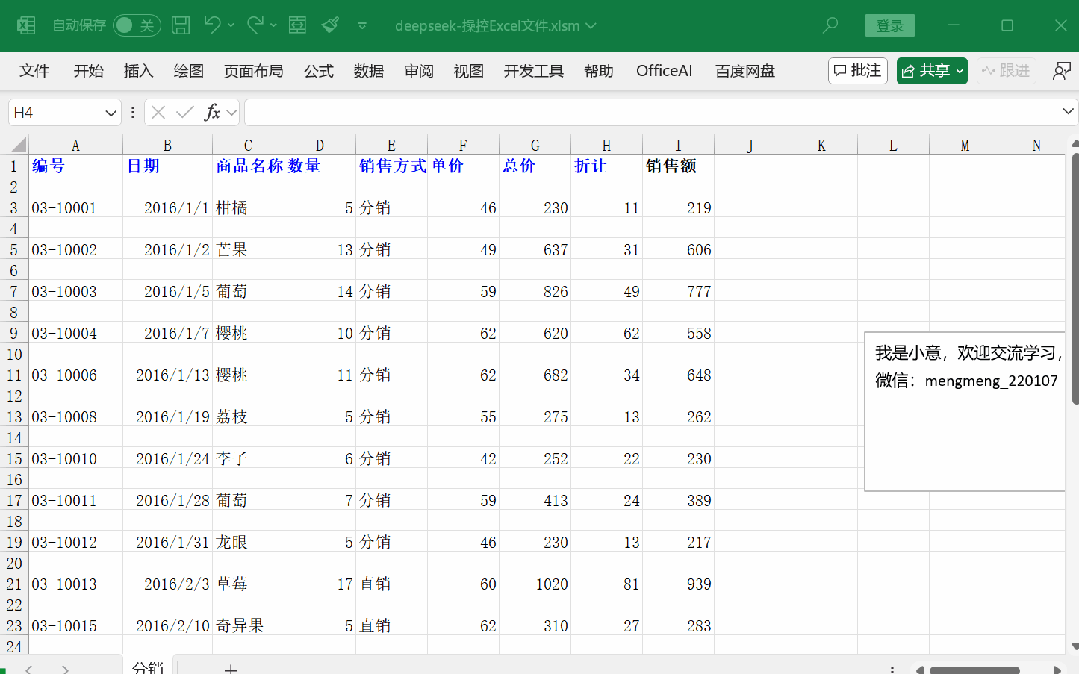Image resolution: width=1079 pixels, height=674 pixels.
Task: Click the 销售方式 header cell
Action: pyautogui.click(x=392, y=166)
